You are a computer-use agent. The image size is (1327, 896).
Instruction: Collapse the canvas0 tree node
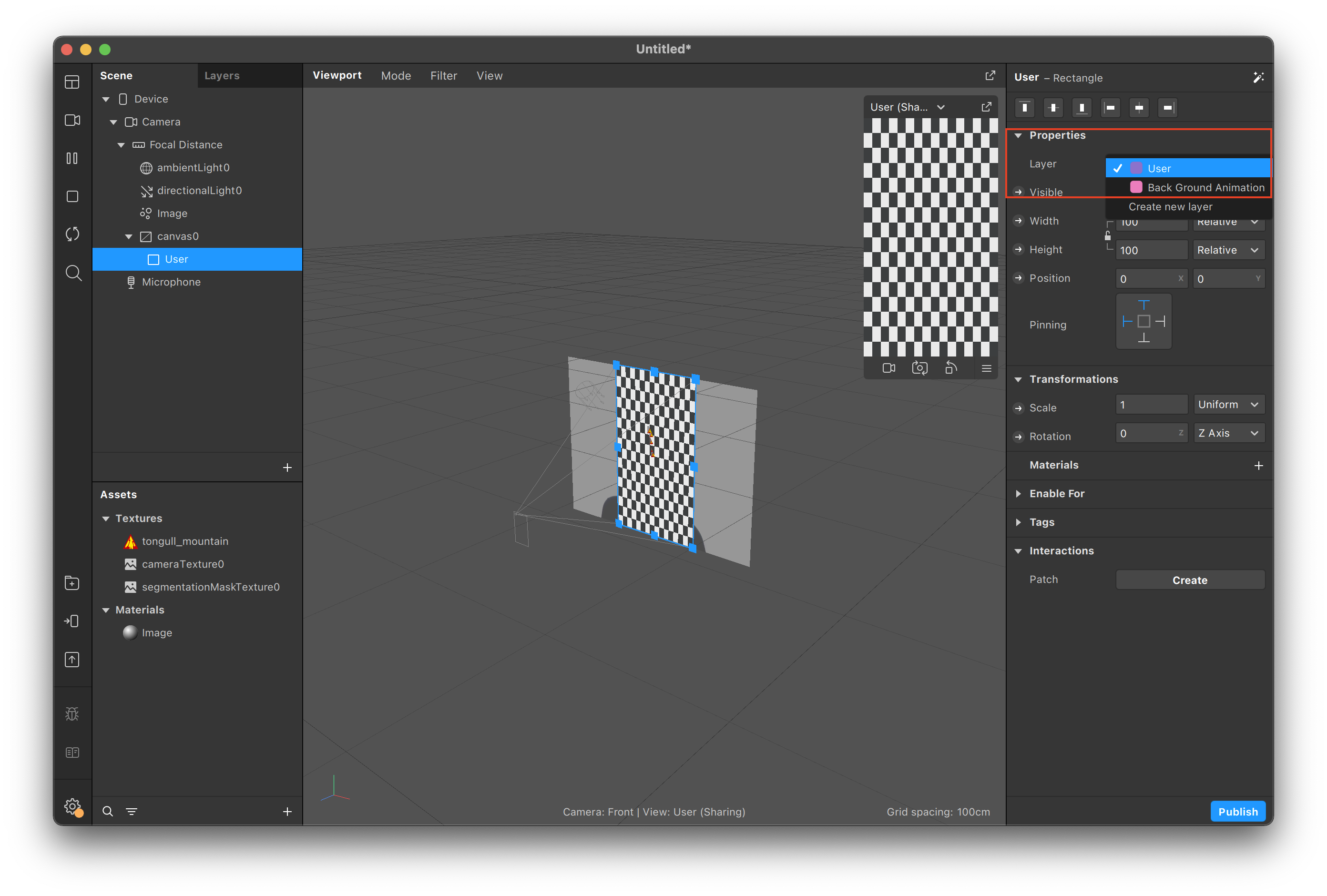pyautogui.click(x=129, y=236)
